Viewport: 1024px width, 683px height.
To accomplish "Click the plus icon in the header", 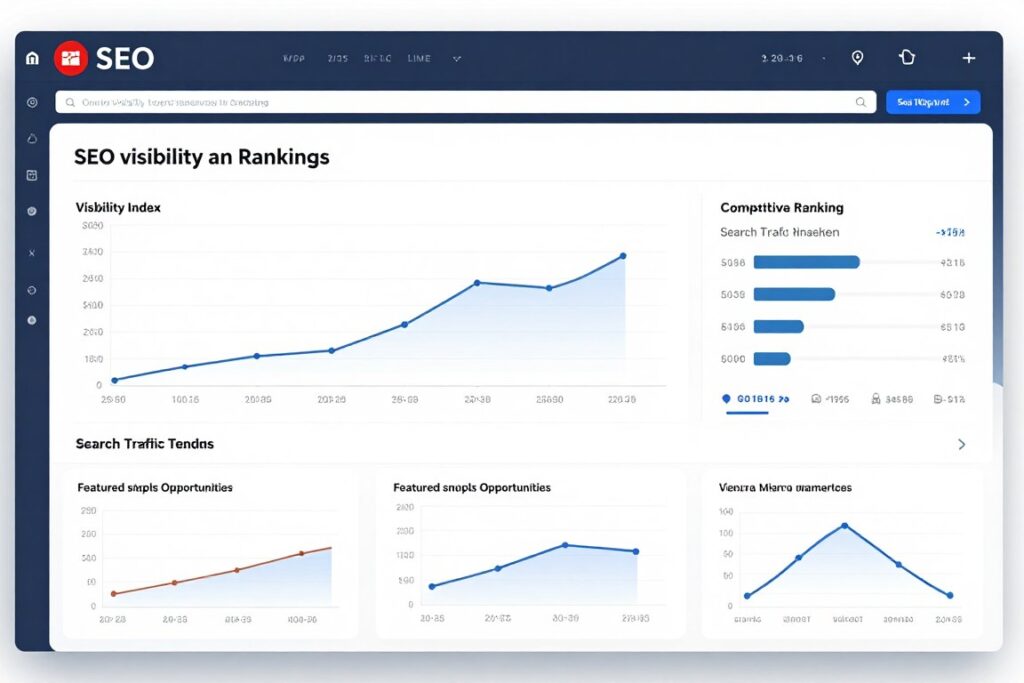I will coord(968,58).
